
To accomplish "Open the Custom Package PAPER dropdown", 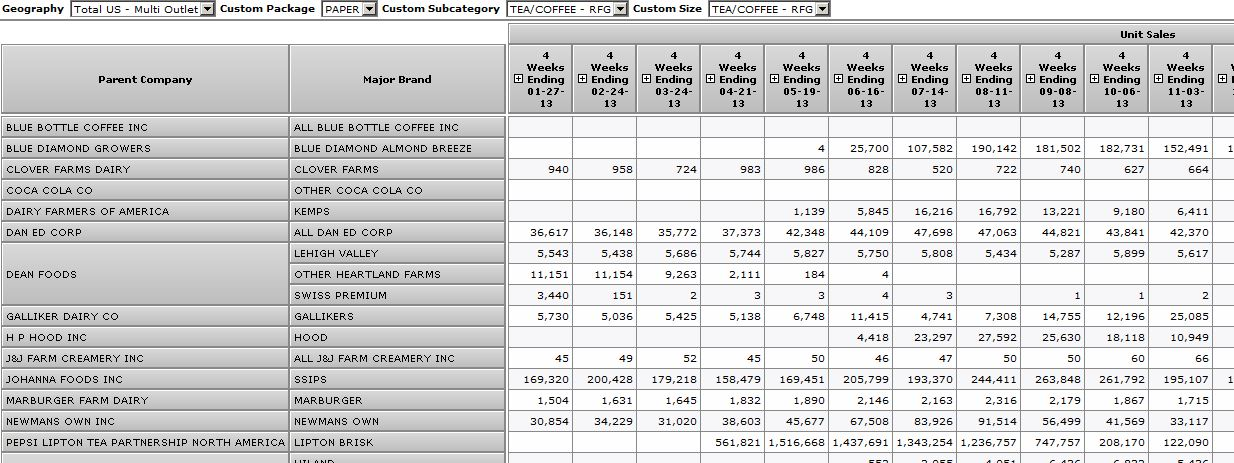I will pyautogui.click(x=369, y=9).
